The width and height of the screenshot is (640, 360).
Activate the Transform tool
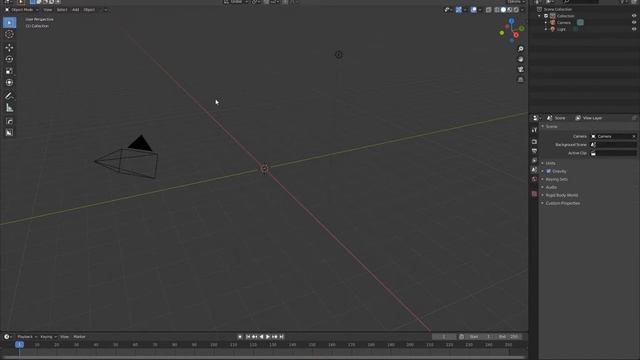pyautogui.click(x=9, y=83)
